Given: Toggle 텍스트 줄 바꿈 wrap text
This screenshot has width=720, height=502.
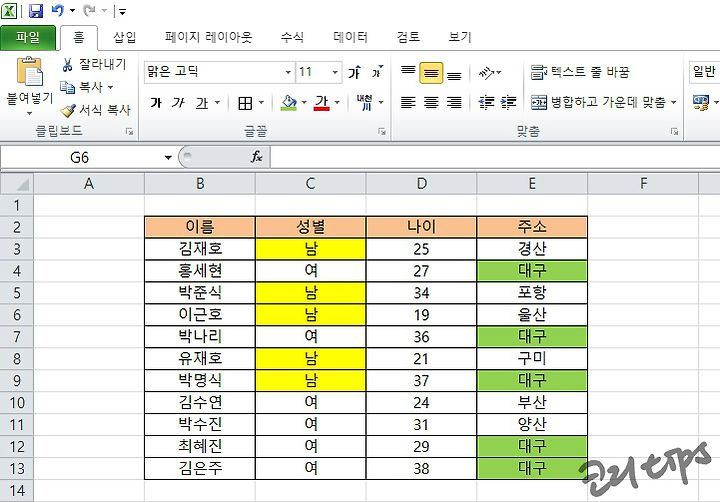Looking at the screenshot, I should coord(580,72).
